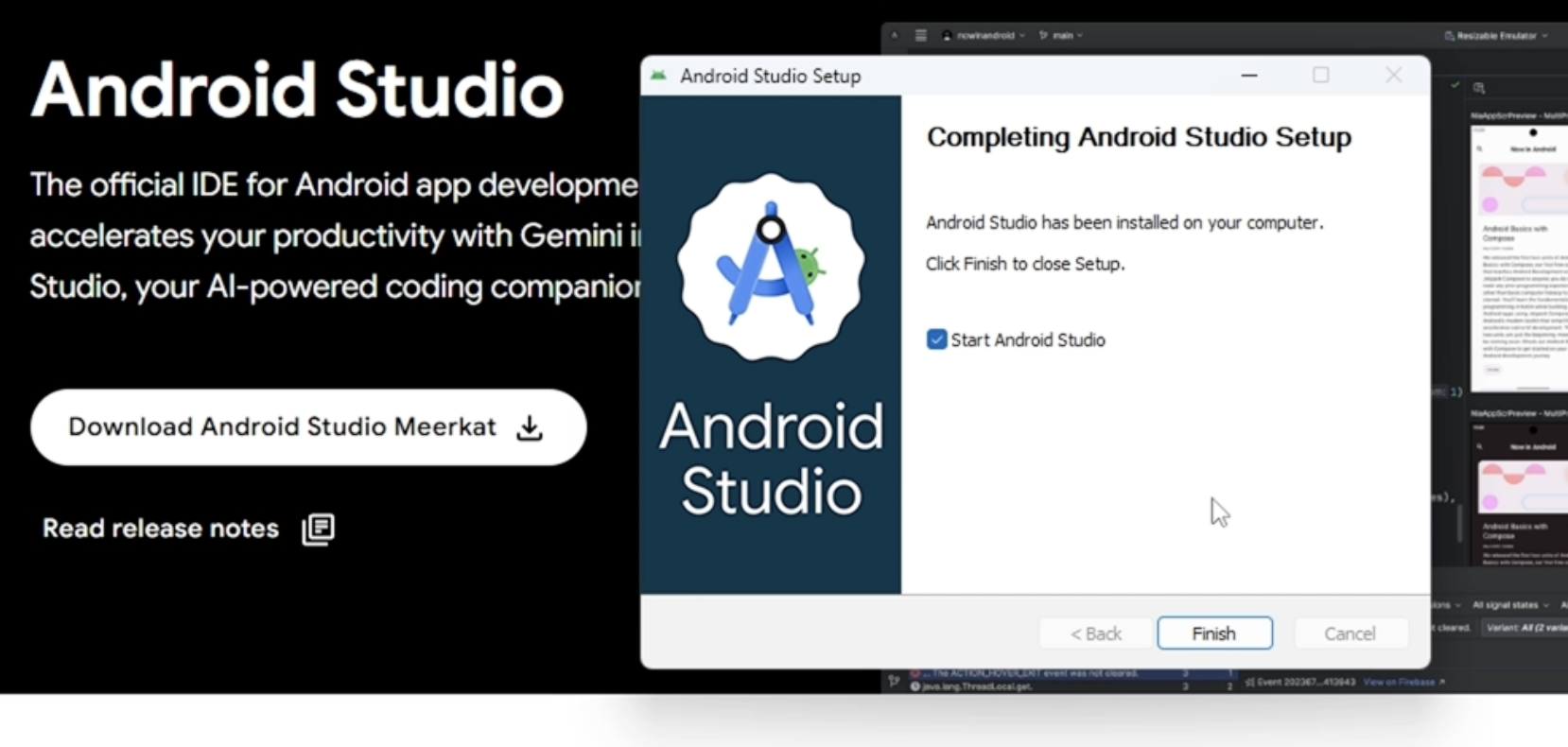Image resolution: width=1568 pixels, height=747 pixels.
Task: Open the Resizable Emulator device dropdown
Action: 1496,35
